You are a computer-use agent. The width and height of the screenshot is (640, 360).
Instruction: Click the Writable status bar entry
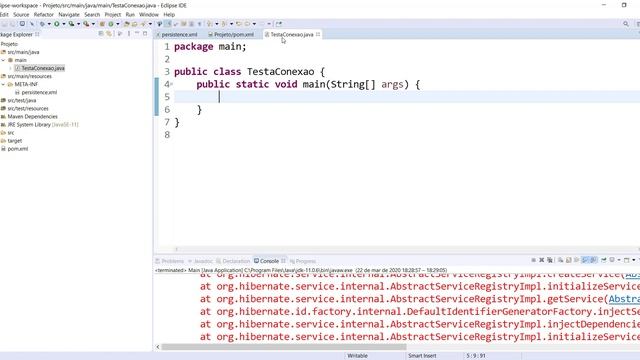358,356
